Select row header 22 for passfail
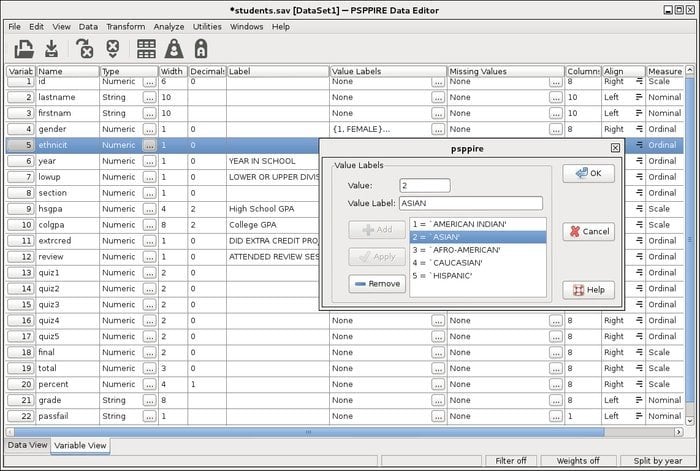Screen dimensions: 700x471 (21, 416)
